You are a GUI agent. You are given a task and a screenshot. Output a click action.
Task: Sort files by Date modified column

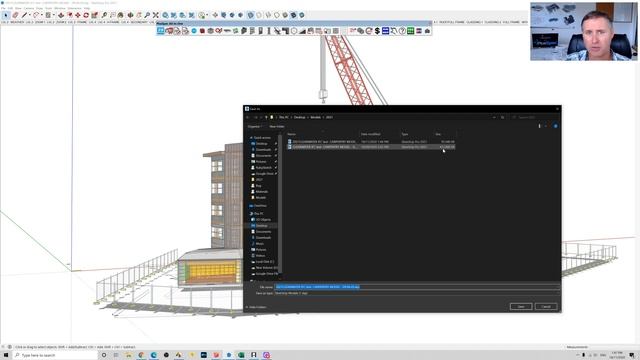[371, 134]
